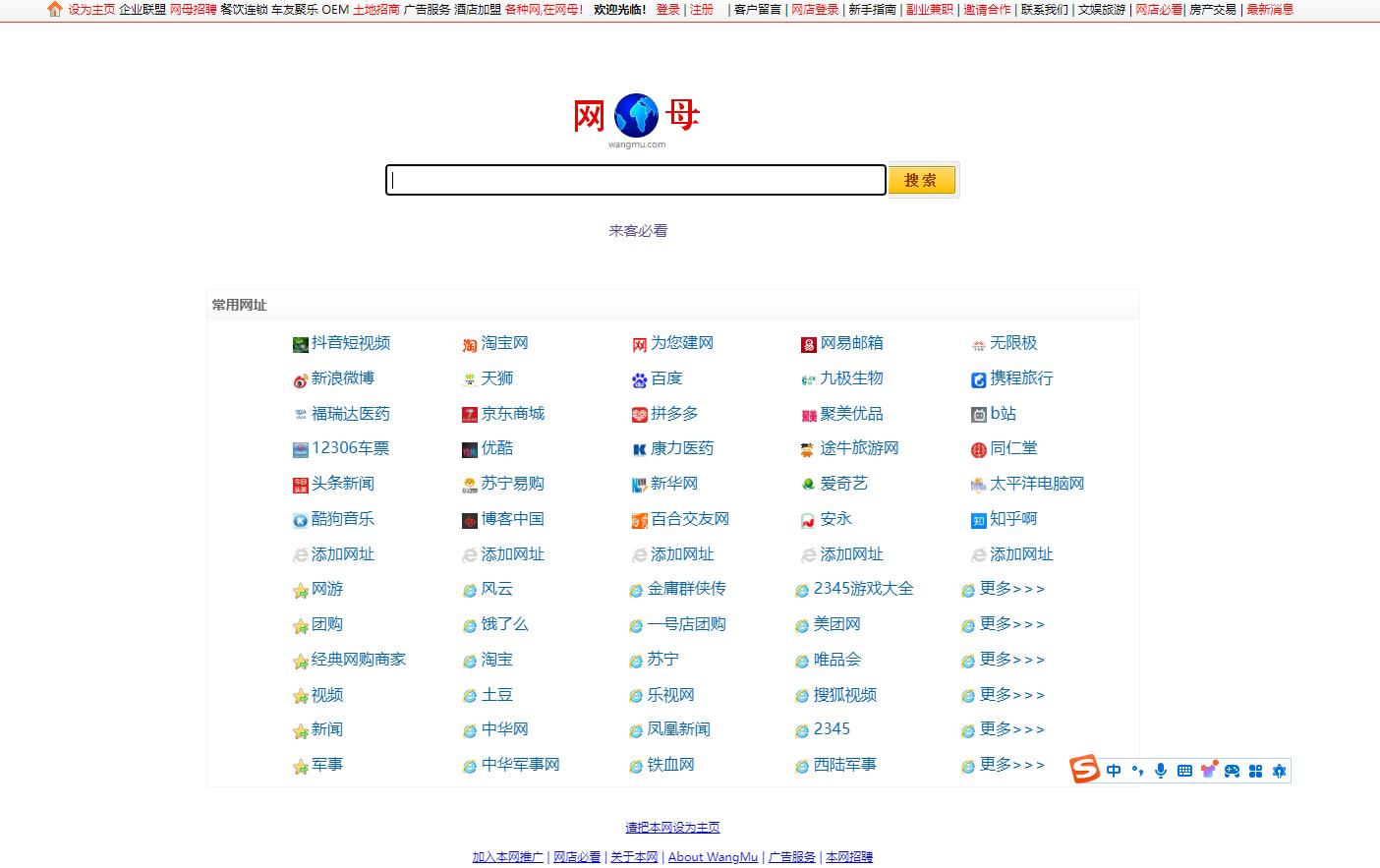
Task: Click the 携程旅行 favicon
Action: tap(979, 379)
